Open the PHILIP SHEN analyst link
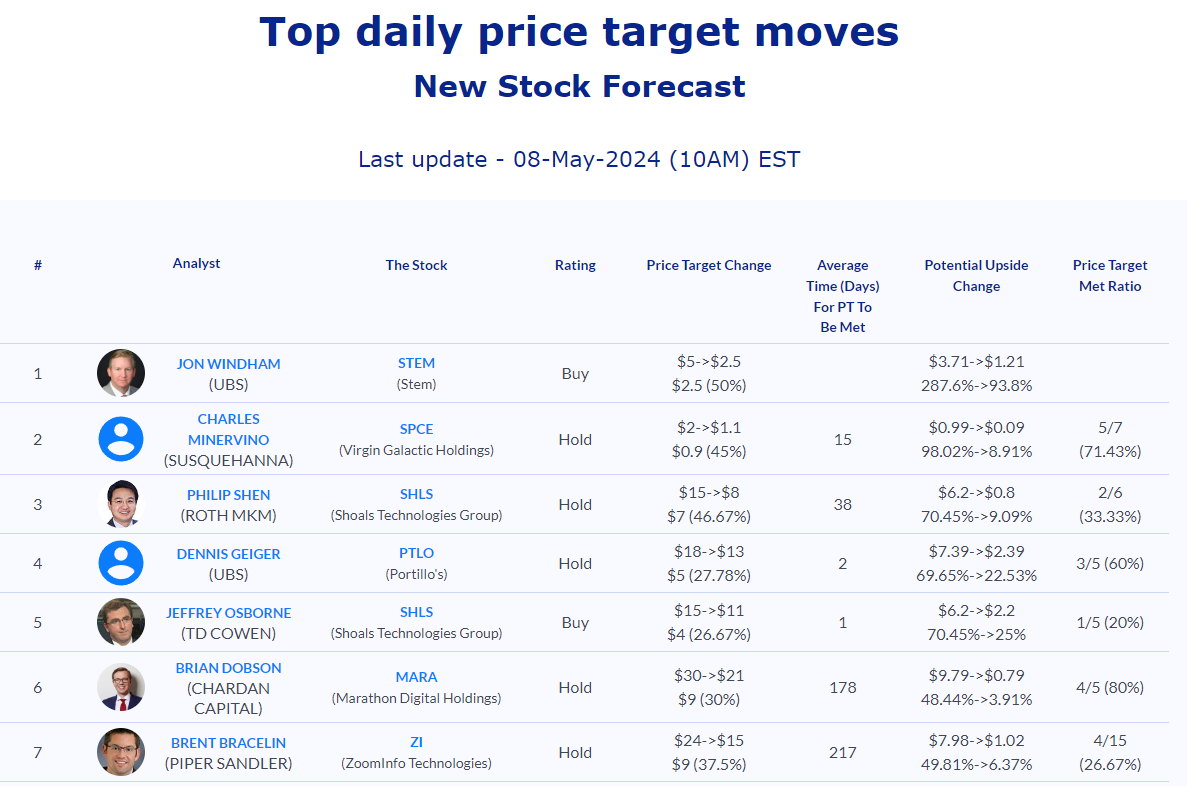Image resolution: width=1187 pixels, height=786 pixels. (x=228, y=495)
